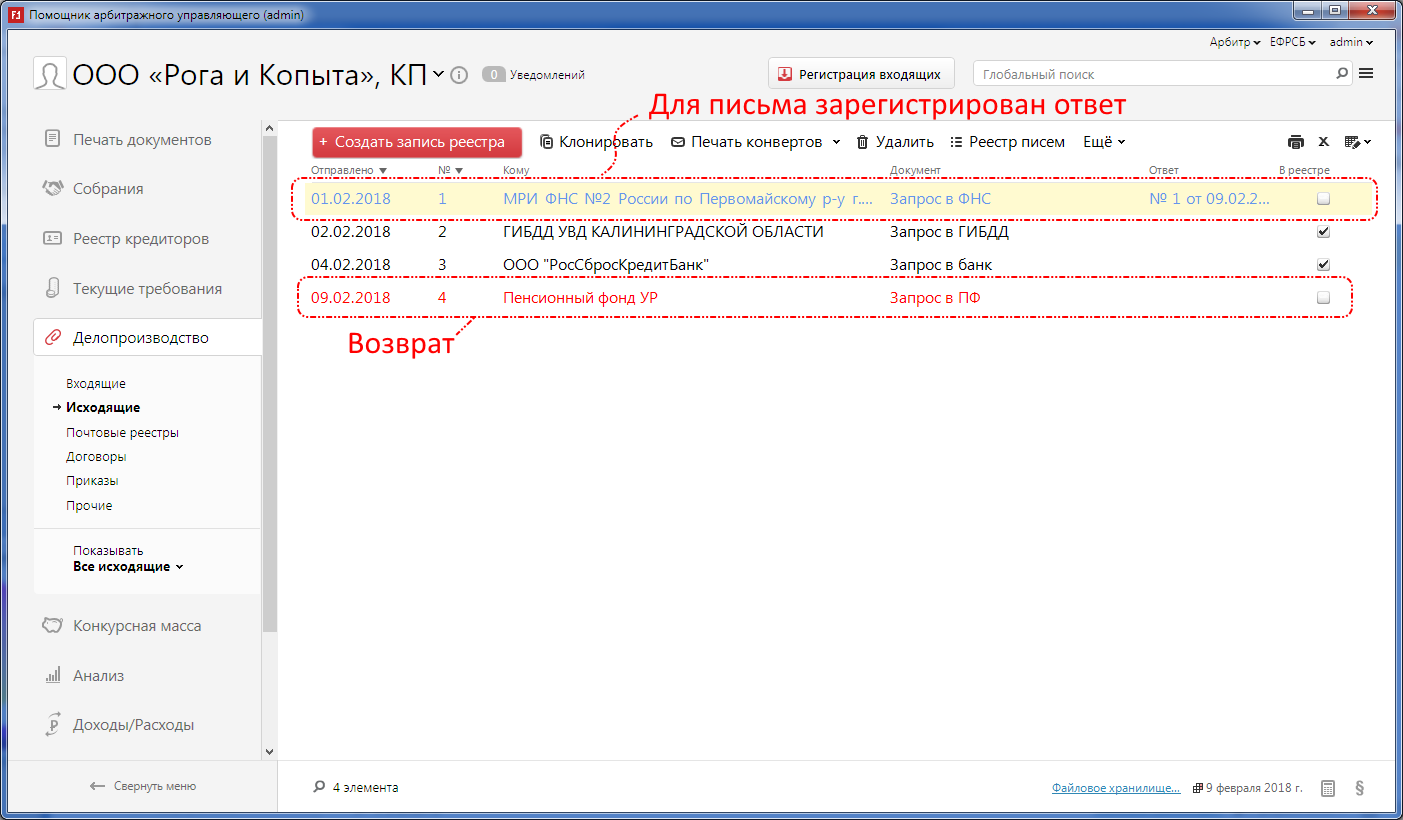Image resolution: width=1403 pixels, height=820 pixels.
Task: Click the info icon beside the company name
Action: (459, 75)
